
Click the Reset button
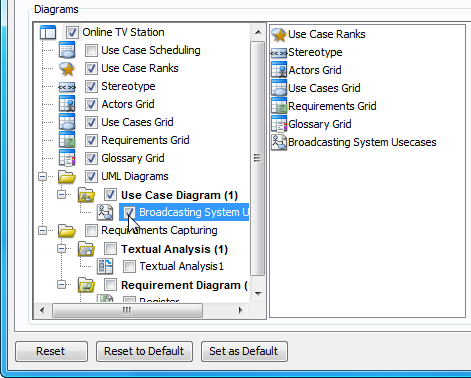pos(51,351)
